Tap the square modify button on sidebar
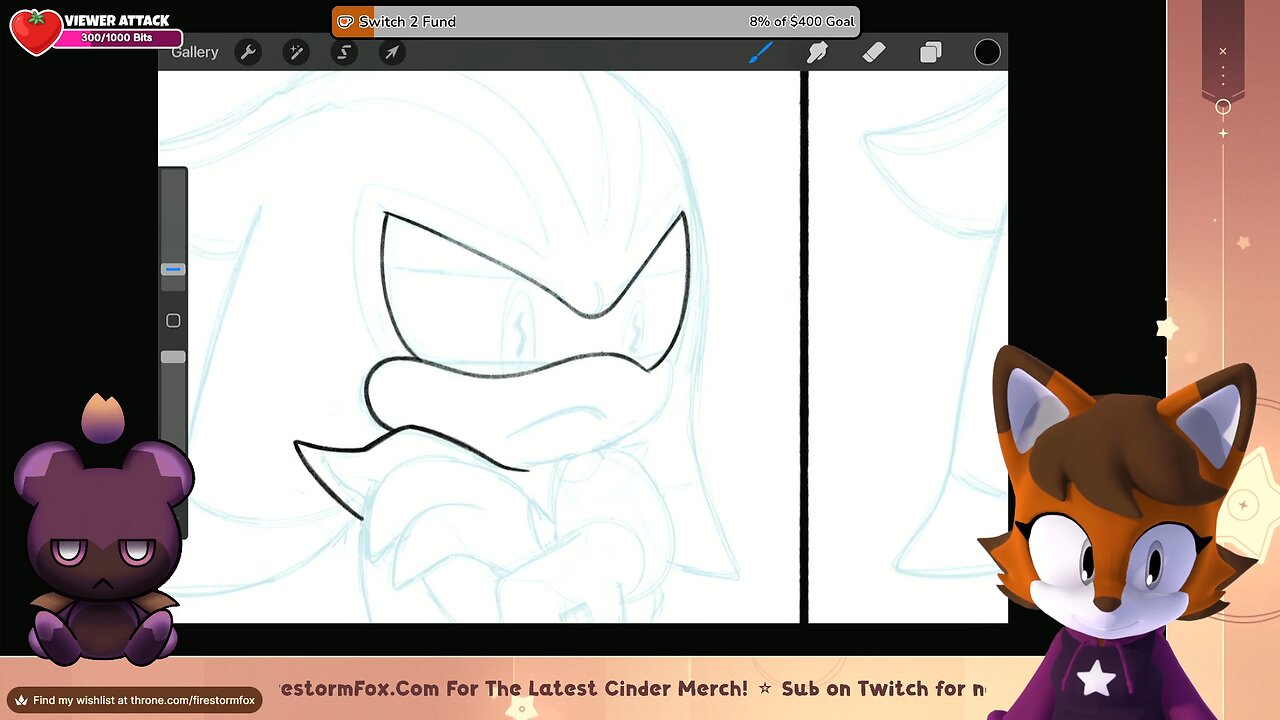Viewport: 1280px width, 720px height. pos(173,321)
